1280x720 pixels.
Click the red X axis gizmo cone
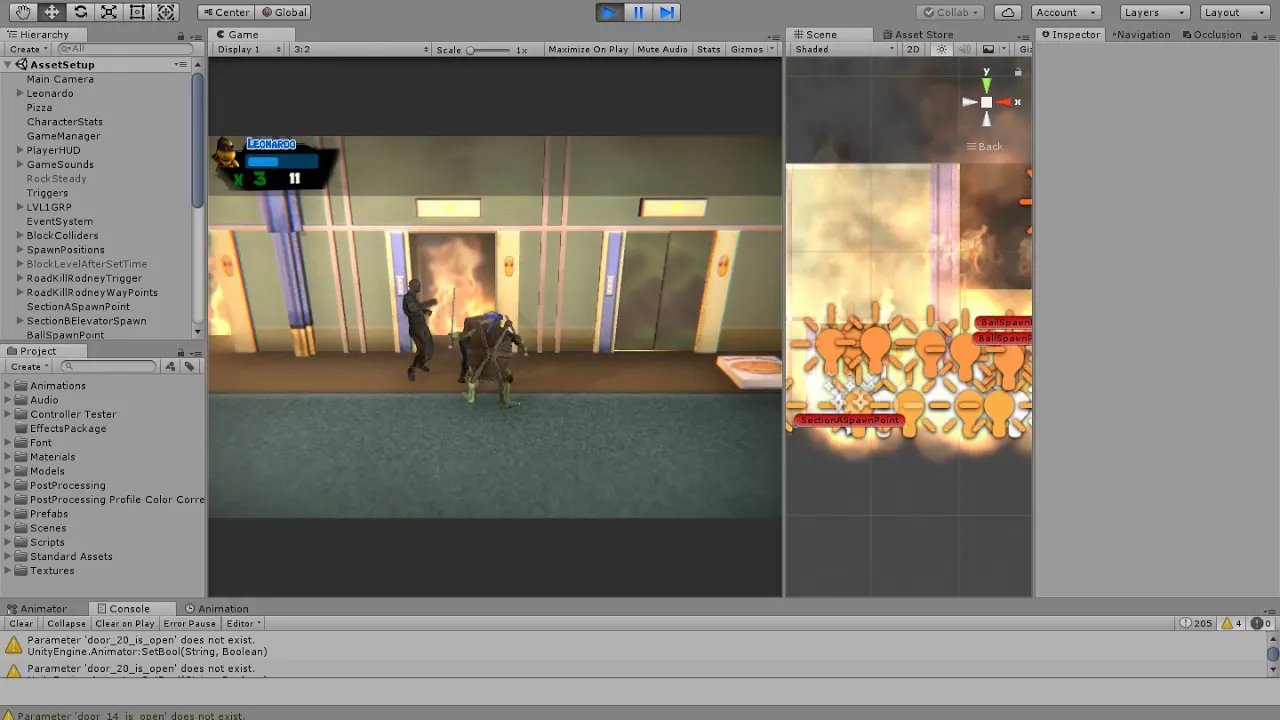coord(1003,102)
